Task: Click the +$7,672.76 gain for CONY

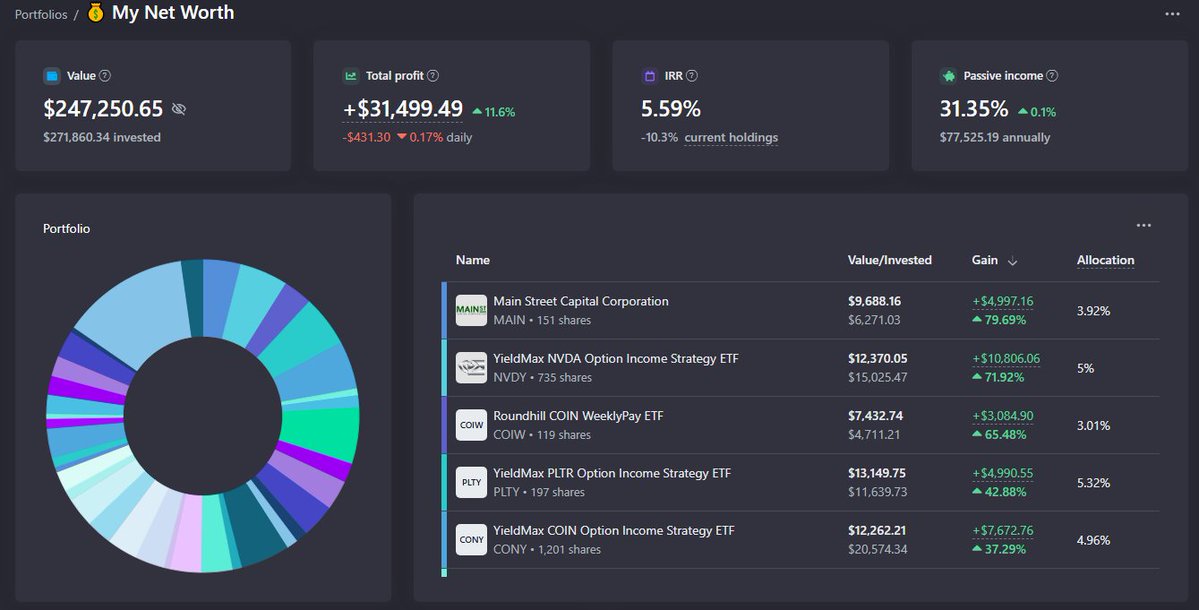Action: pyautogui.click(x=1002, y=531)
